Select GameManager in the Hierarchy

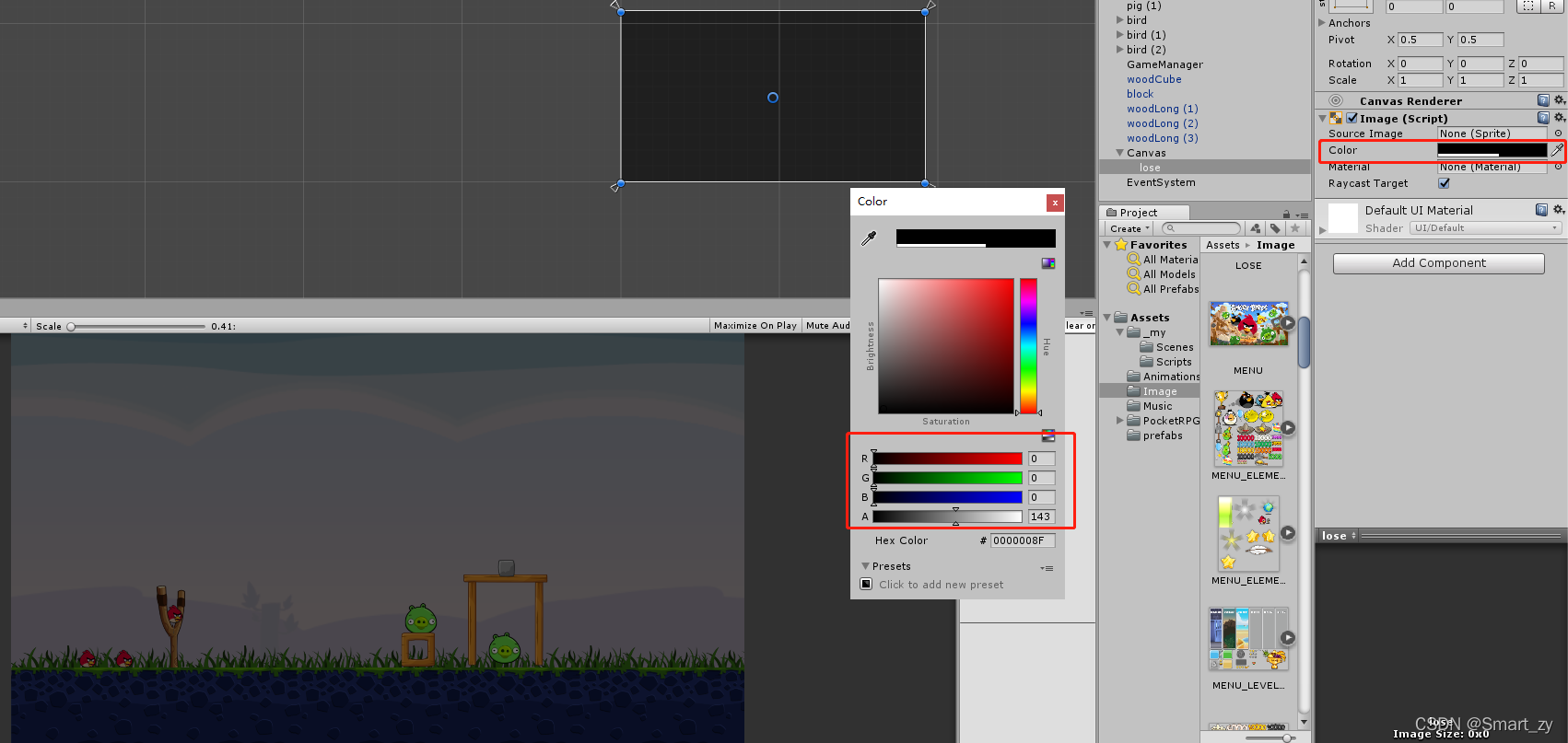(x=1164, y=64)
